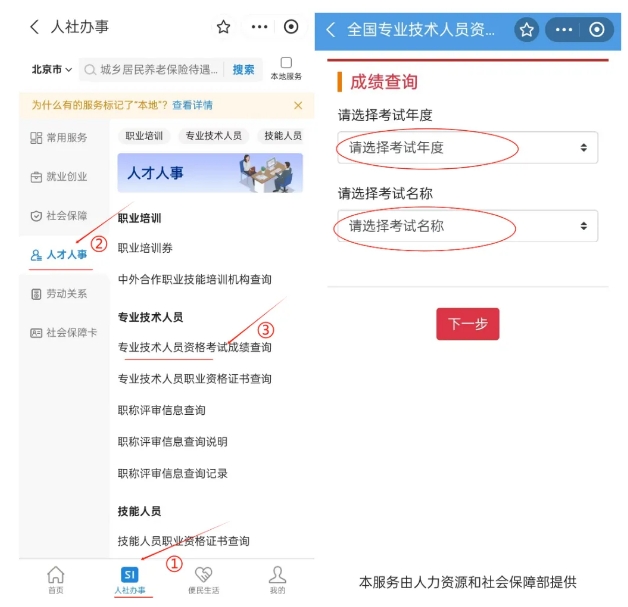
Task: Click the 查看详情 link in banner
Action: pyautogui.click(x=192, y=105)
